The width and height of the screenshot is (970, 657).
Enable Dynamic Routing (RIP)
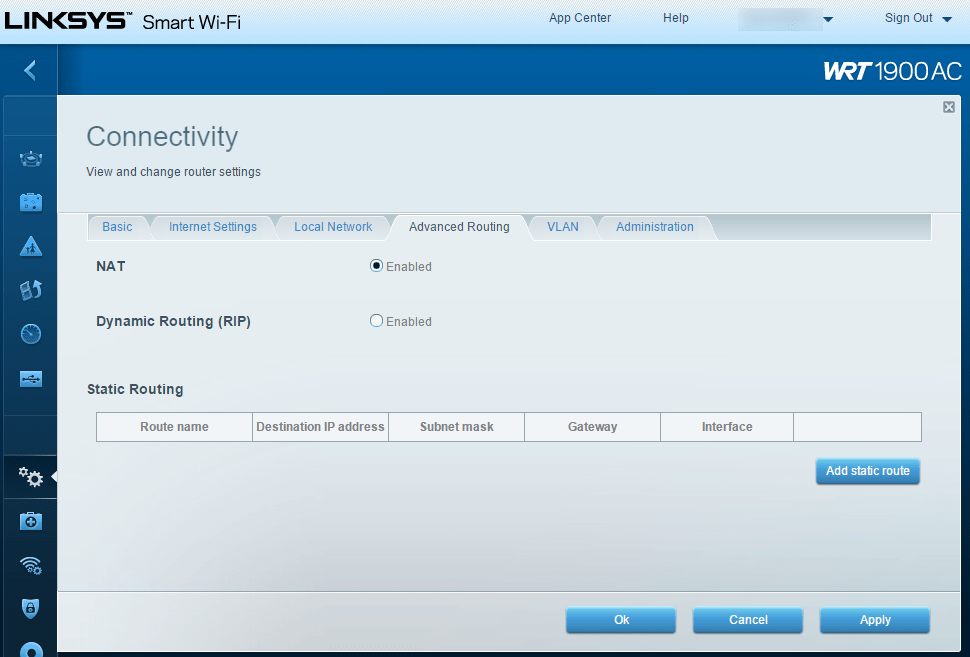(x=375, y=320)
